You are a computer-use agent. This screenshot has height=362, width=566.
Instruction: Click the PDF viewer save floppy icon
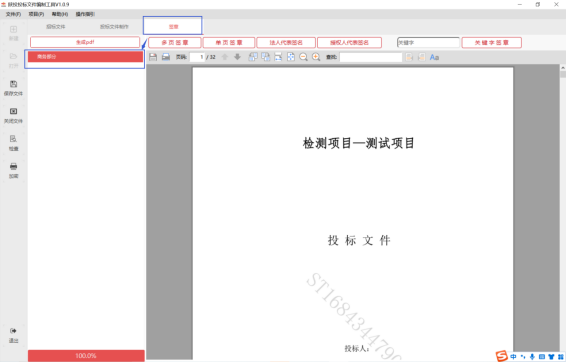pyautogui.click(x=153, y=57)
